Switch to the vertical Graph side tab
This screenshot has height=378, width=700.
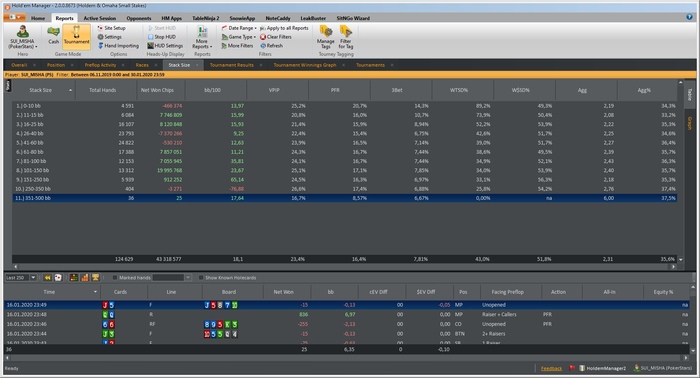(690, 124)
